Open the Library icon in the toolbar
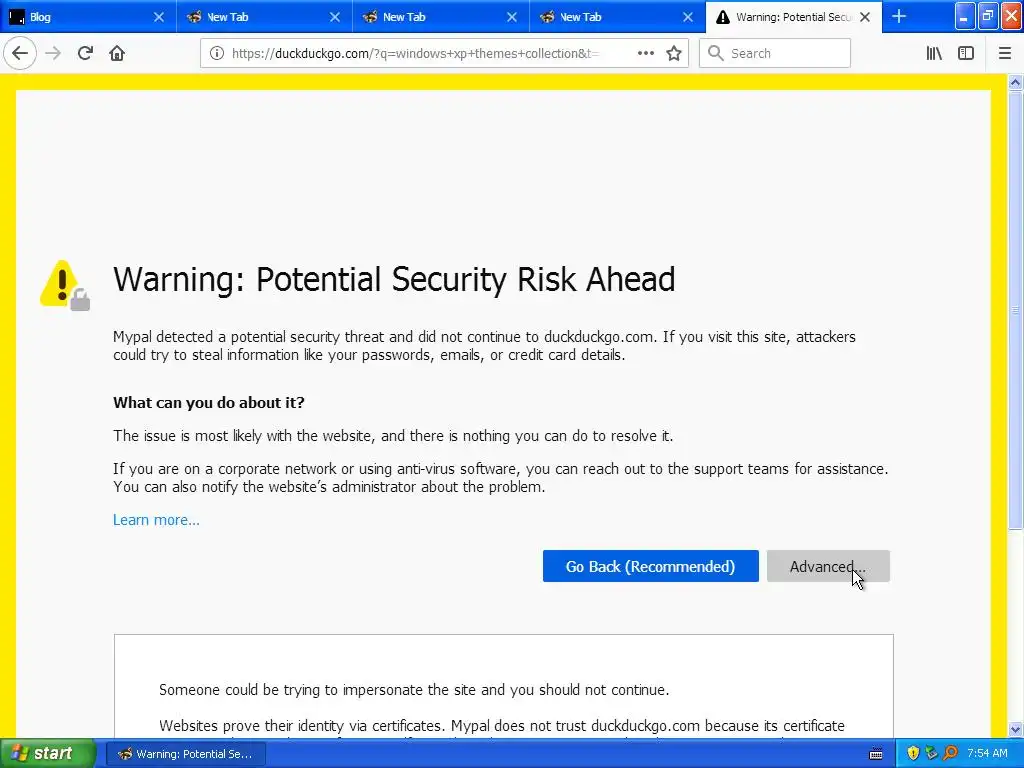The image size is (1024, 768). pyautogui.click(x=934, y=53)
